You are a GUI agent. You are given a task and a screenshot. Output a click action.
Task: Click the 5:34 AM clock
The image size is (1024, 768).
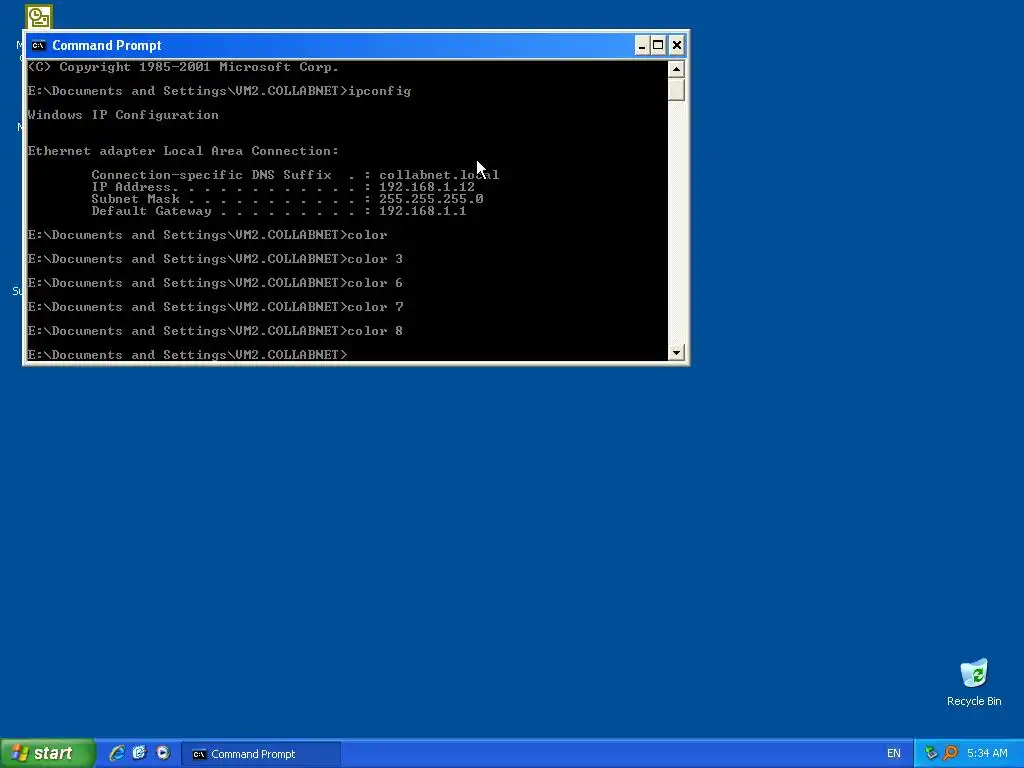pyautogui.click(x=987, y=753)
